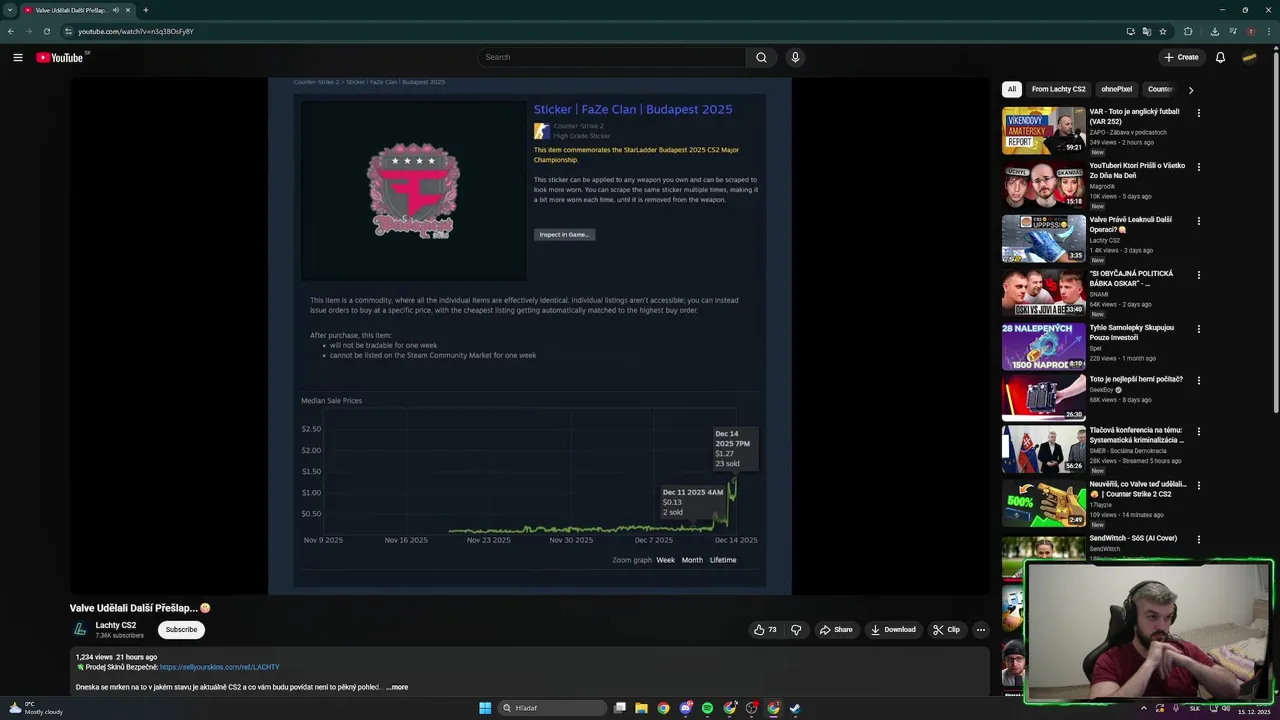Share the video

[836, 630]
